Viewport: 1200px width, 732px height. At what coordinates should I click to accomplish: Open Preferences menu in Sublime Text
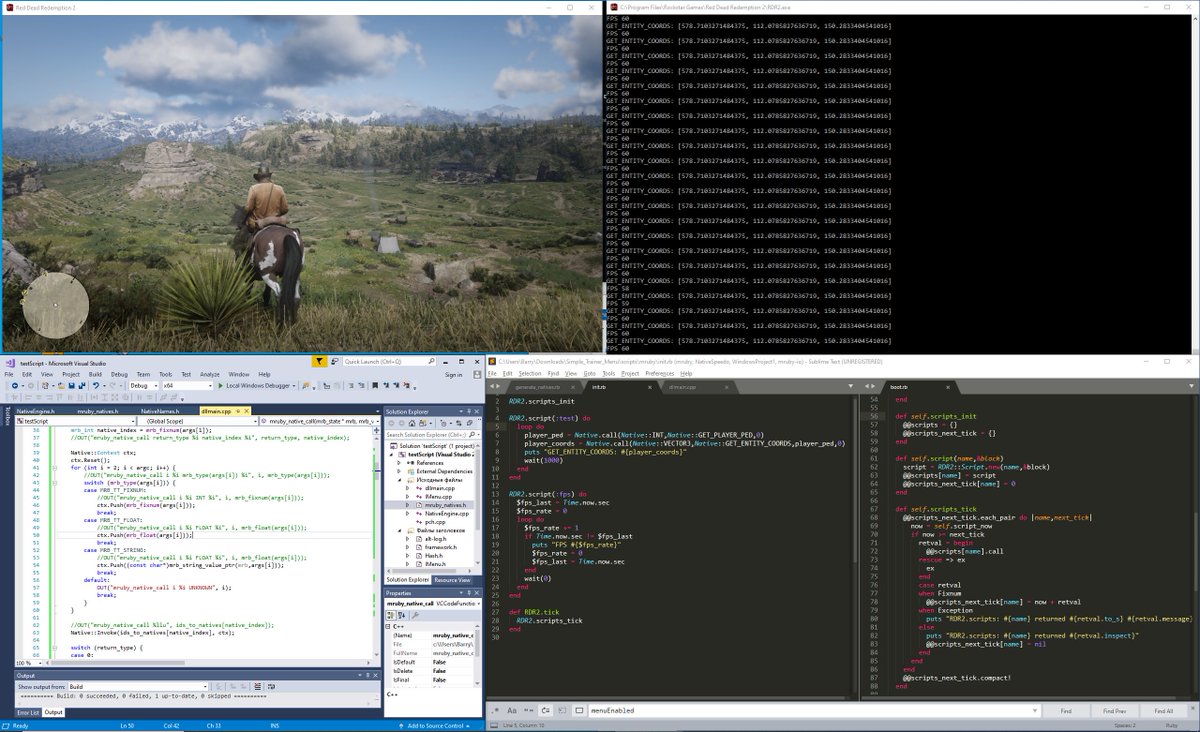pos(662,373)
